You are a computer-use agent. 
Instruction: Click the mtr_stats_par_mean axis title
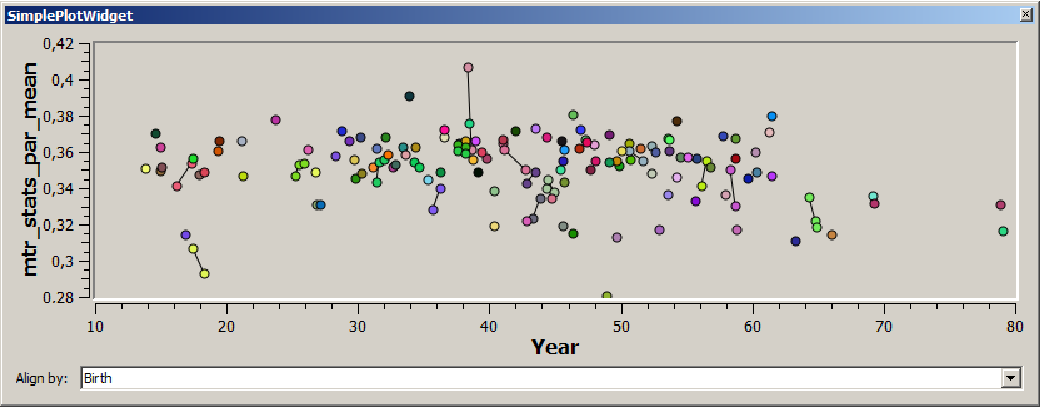[32, 170]
